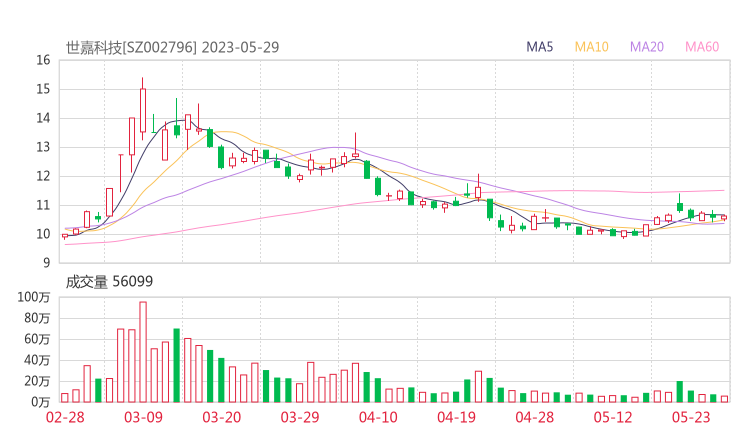The width and height of the screenshot is (740, 440).
Task: Click the price axis label 12
Action: tap(43, 176)
